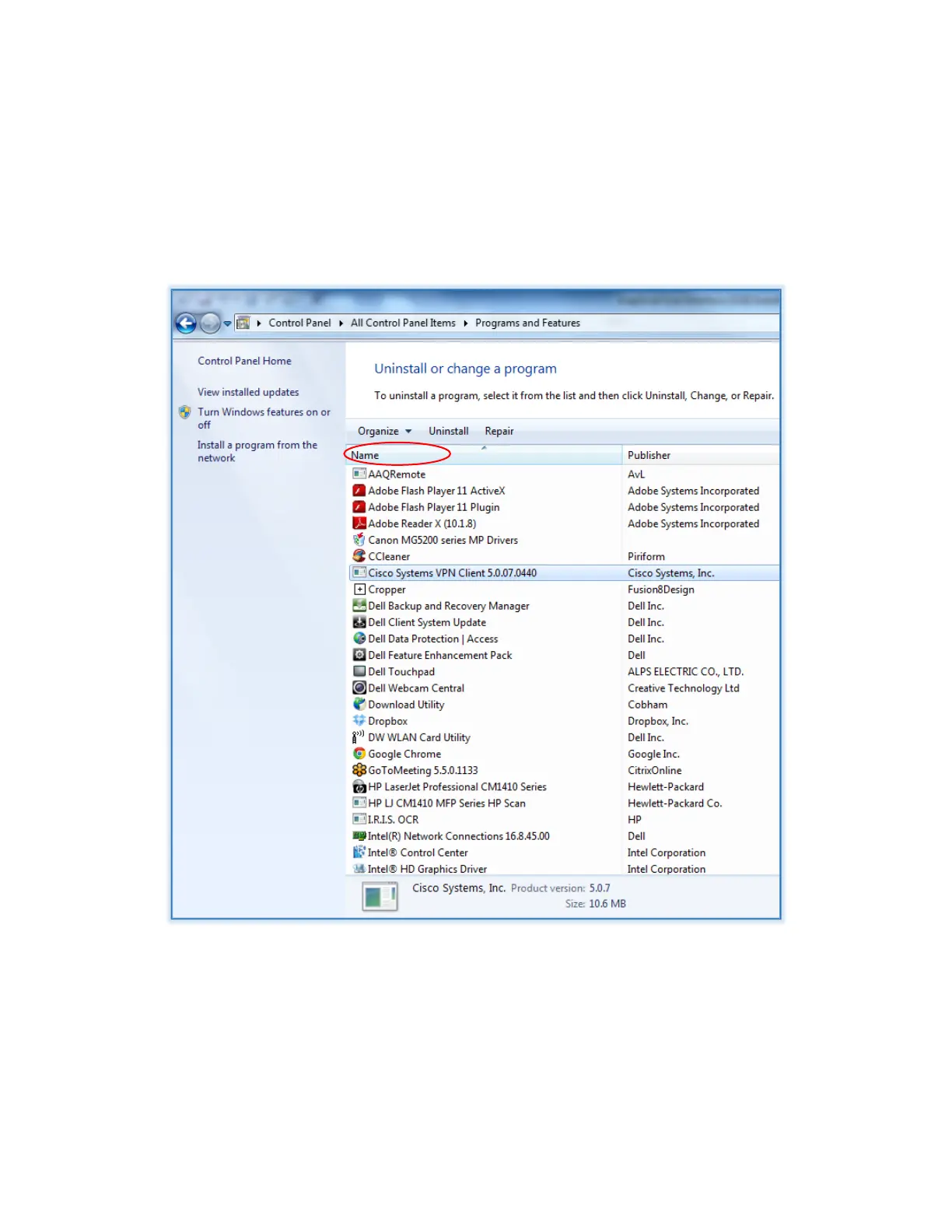The image size is (952, 1232).
Task: Click the Uninstall toolbar button
Action: click(449, 431)
